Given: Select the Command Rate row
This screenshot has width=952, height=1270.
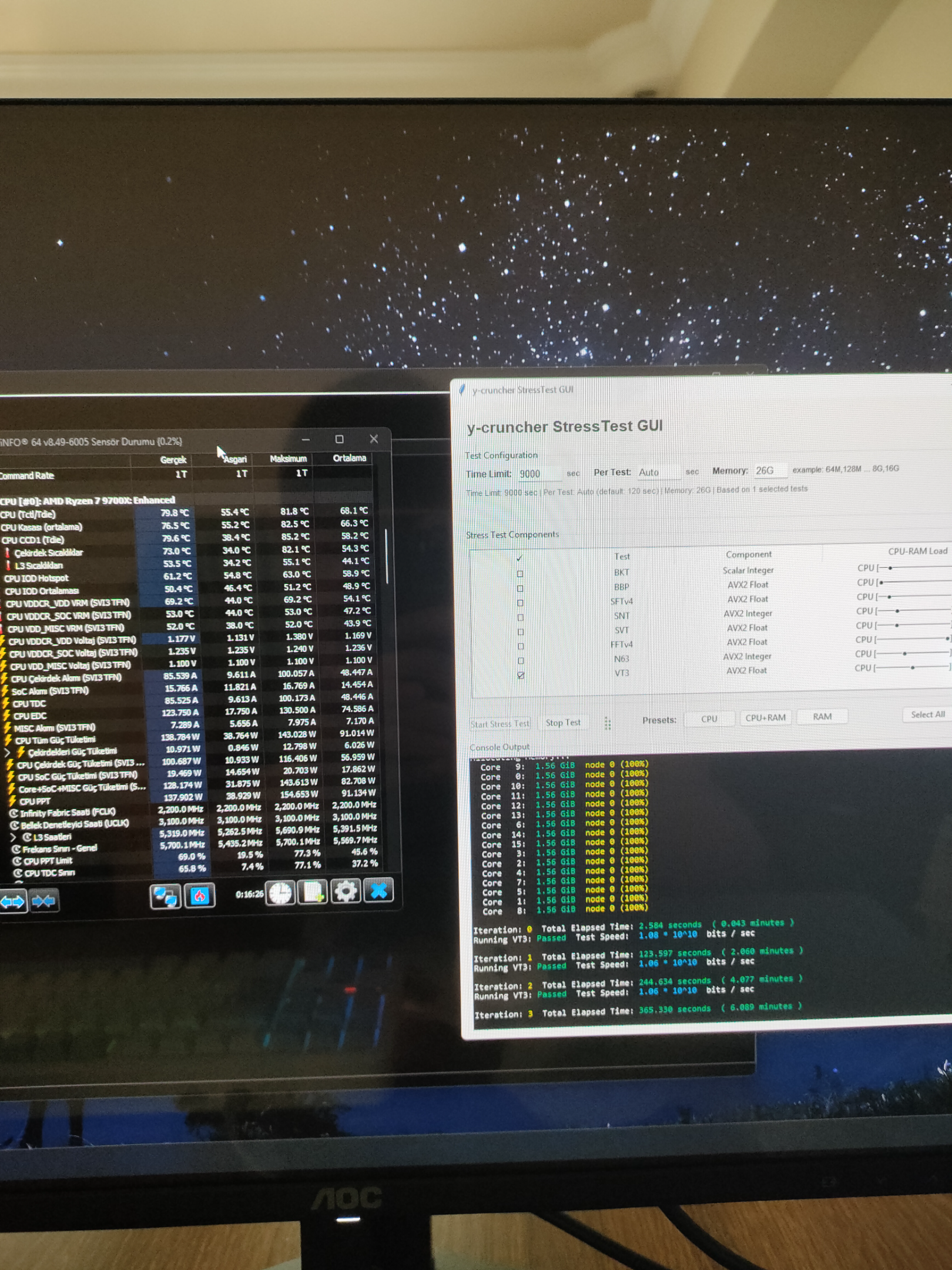Looking at the screenshot, I should (186, 474).
